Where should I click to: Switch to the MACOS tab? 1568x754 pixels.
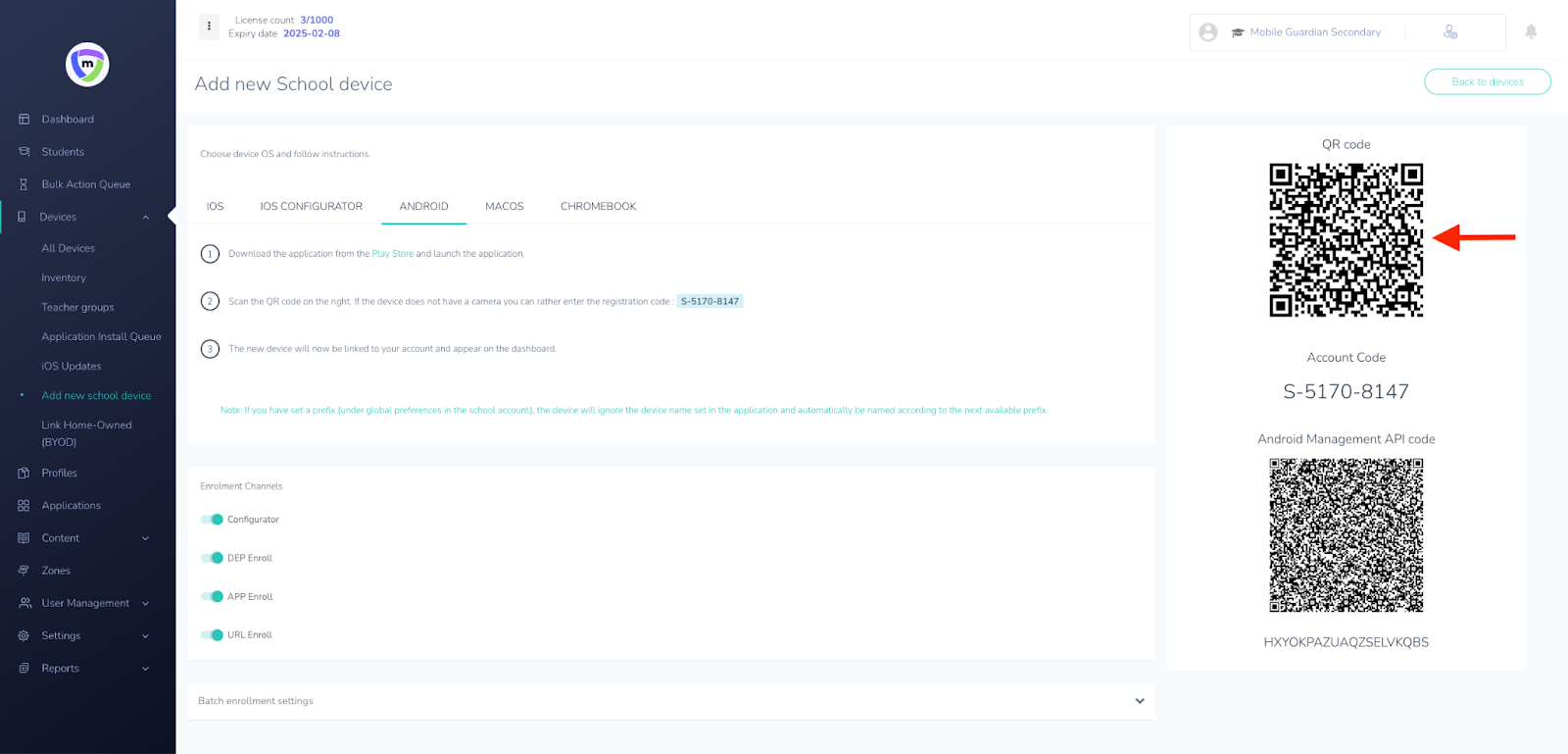[505, 206]
